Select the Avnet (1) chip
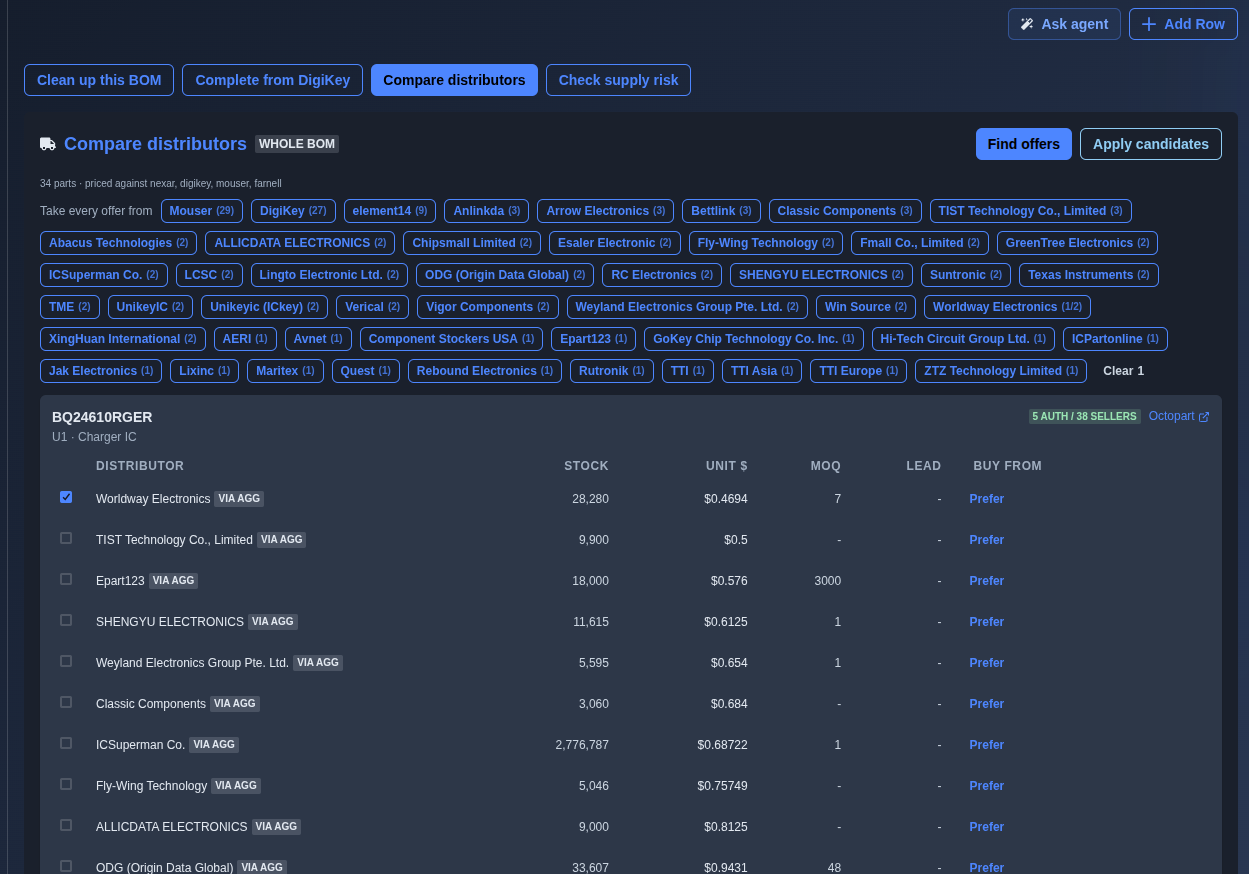The height and width of the screenshot is (874, 1249). coord(318,339)
